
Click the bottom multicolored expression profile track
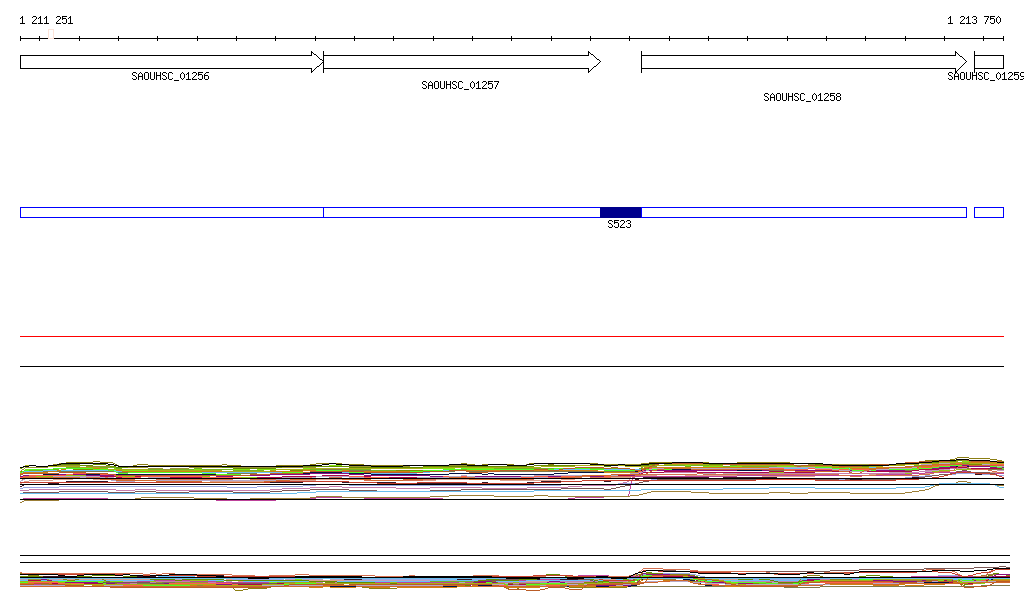[512, 580]
